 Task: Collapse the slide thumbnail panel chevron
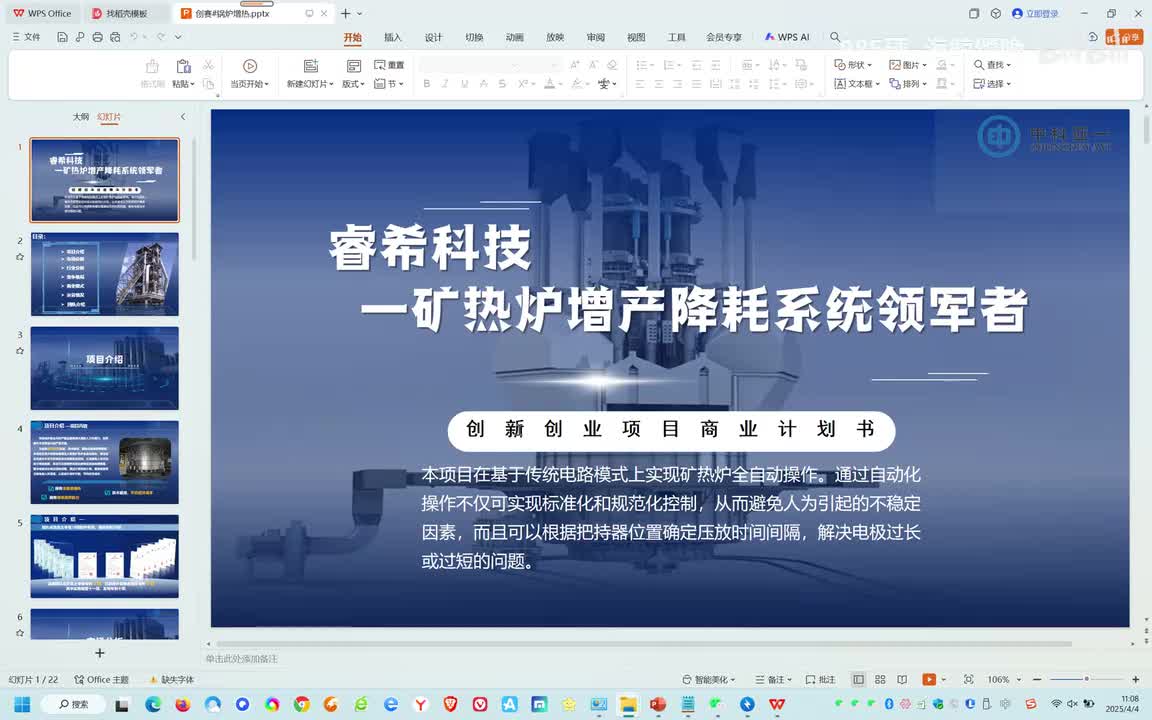[183, 117]
